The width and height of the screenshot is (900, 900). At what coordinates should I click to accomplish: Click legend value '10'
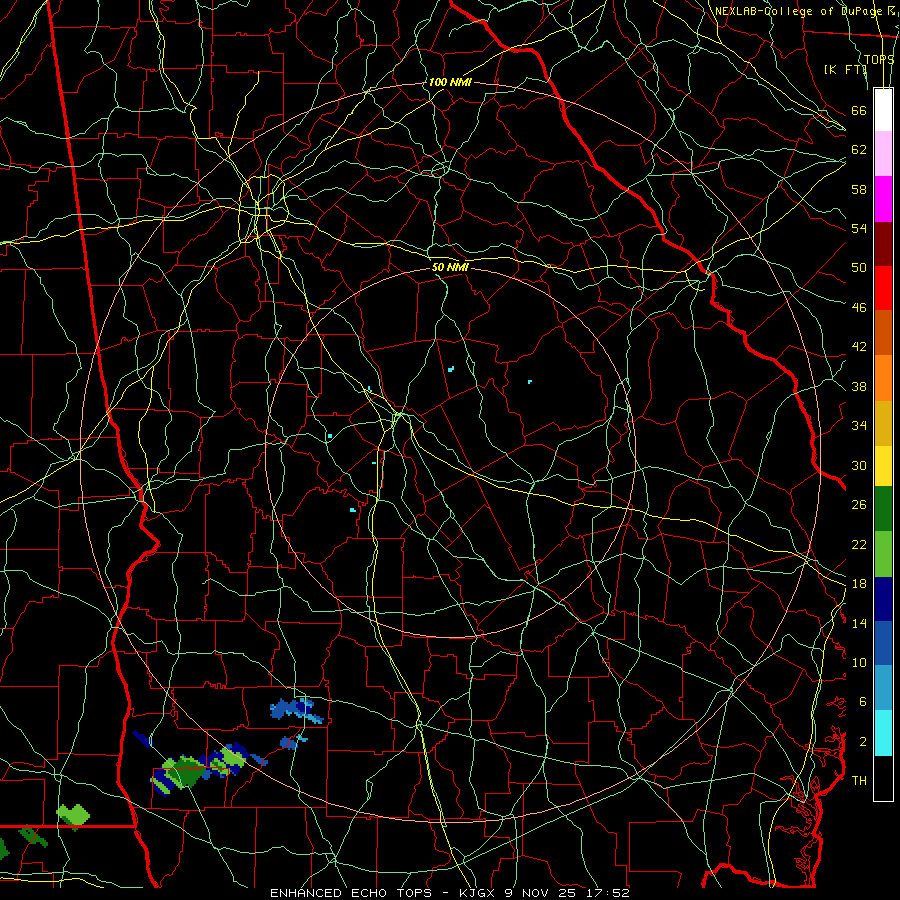(859, 662)
